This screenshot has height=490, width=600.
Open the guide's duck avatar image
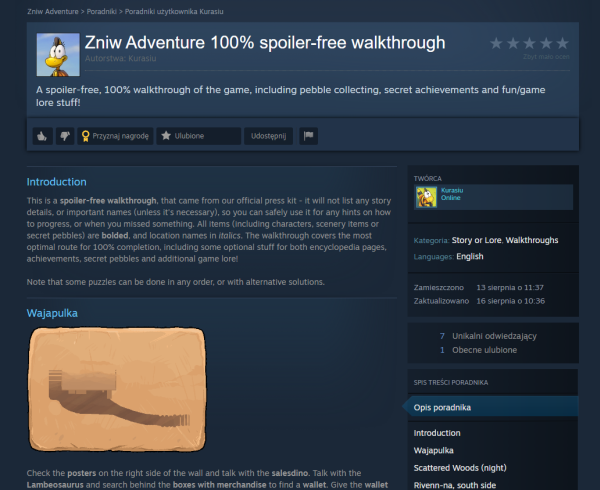tap(58, 55)
